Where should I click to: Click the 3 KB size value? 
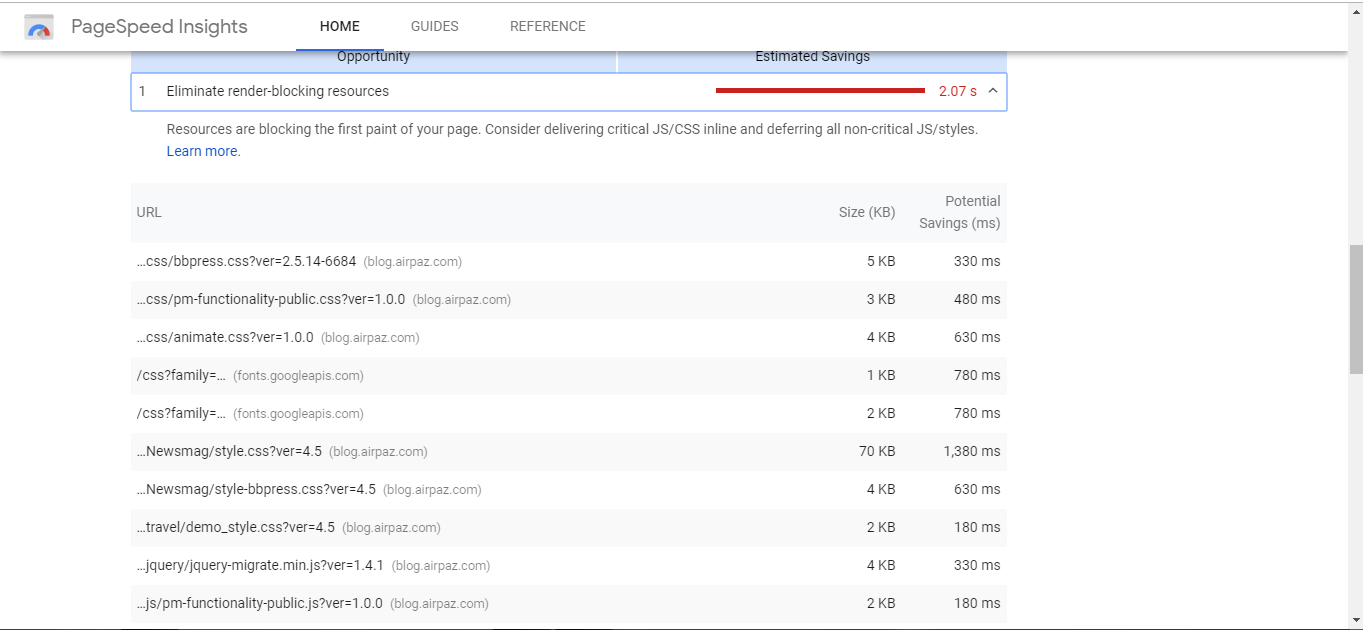[x=881, y=299]
